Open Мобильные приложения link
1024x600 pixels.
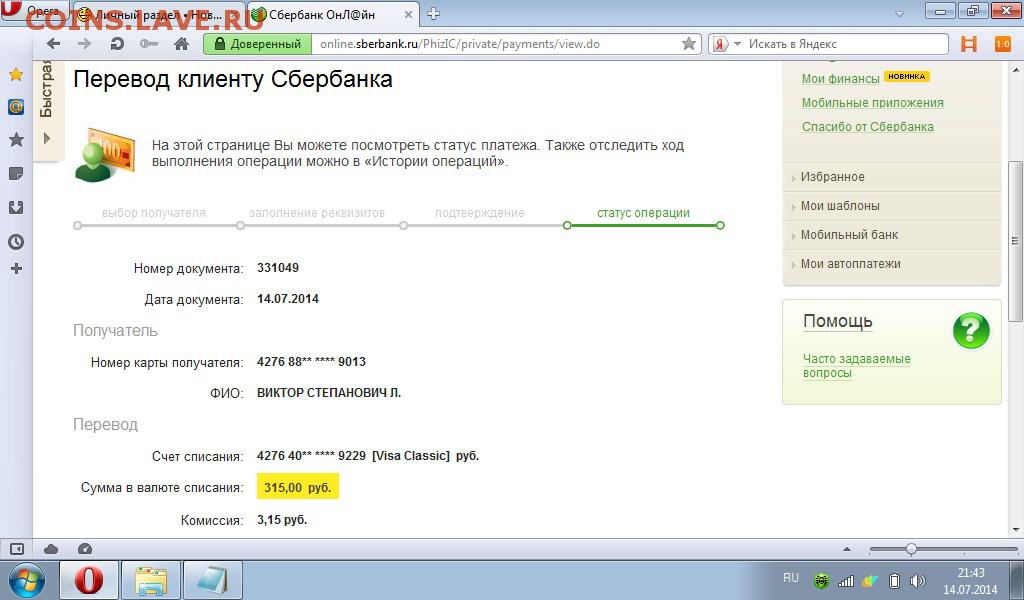tap(872, 103)
